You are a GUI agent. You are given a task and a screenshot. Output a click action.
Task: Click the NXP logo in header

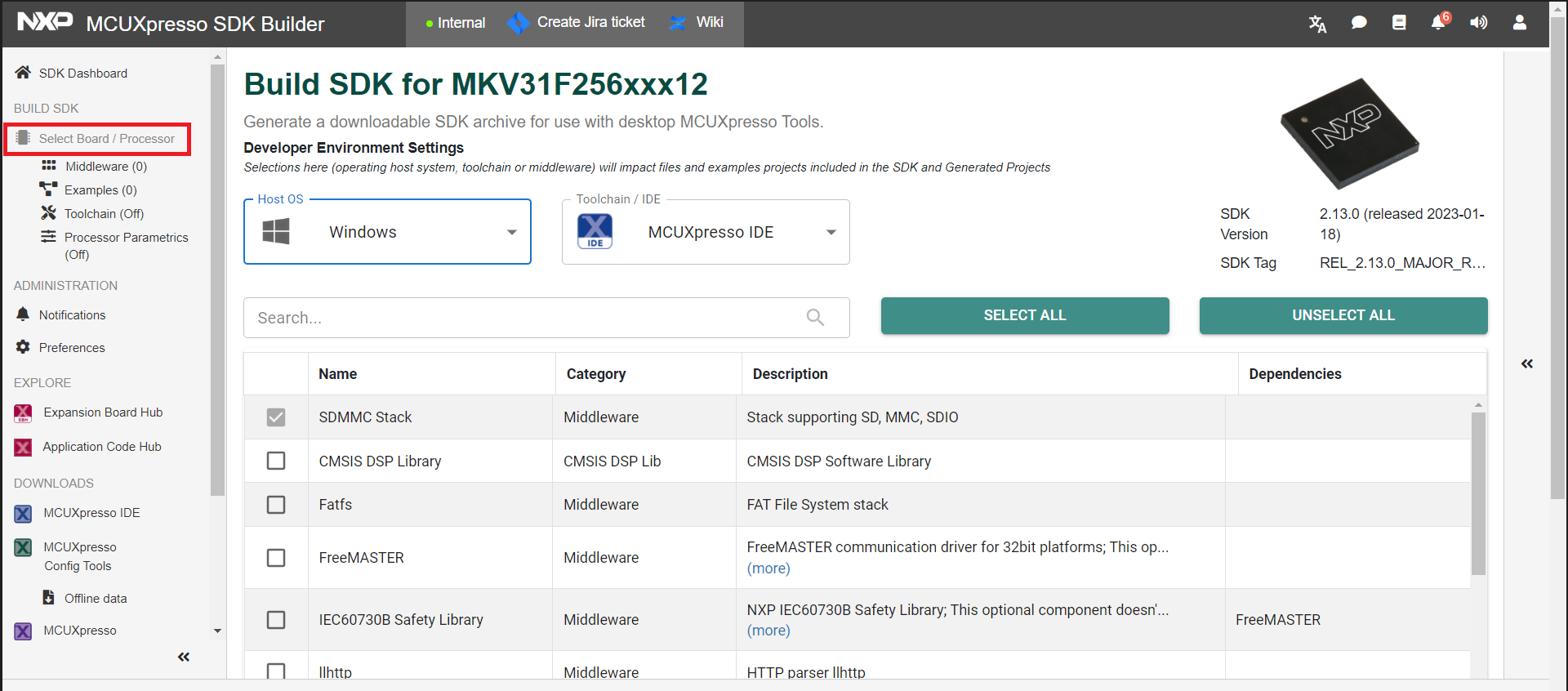pyautogui.click(x=45, y=21)
